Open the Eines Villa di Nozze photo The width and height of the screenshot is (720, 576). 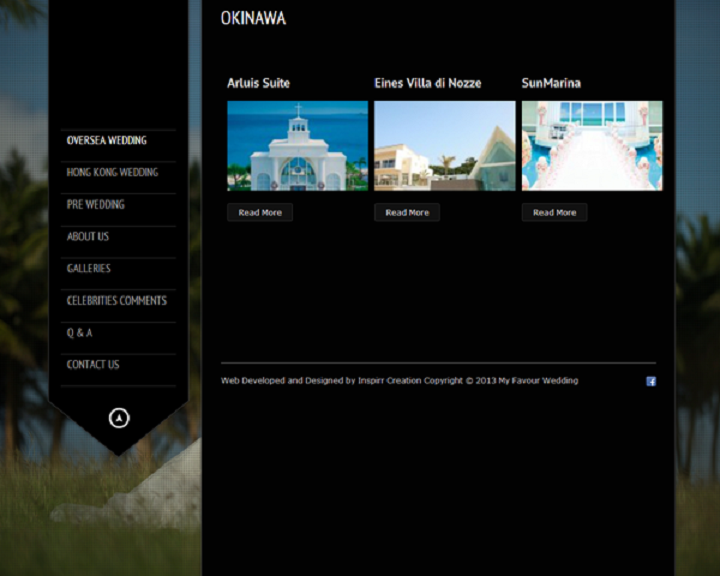[x=444, y=146]
